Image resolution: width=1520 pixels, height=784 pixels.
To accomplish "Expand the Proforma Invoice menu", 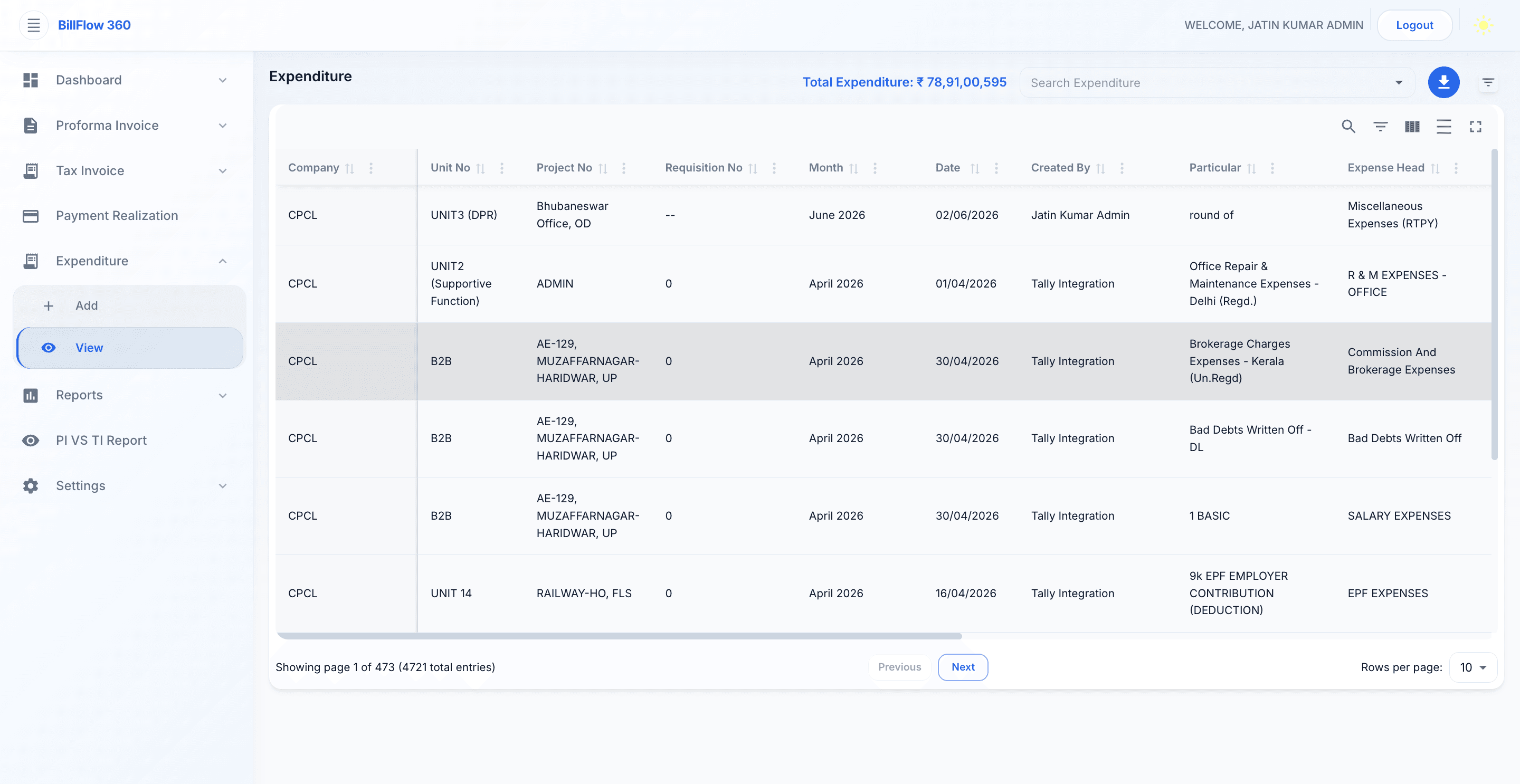I will (x=126, y=126).
